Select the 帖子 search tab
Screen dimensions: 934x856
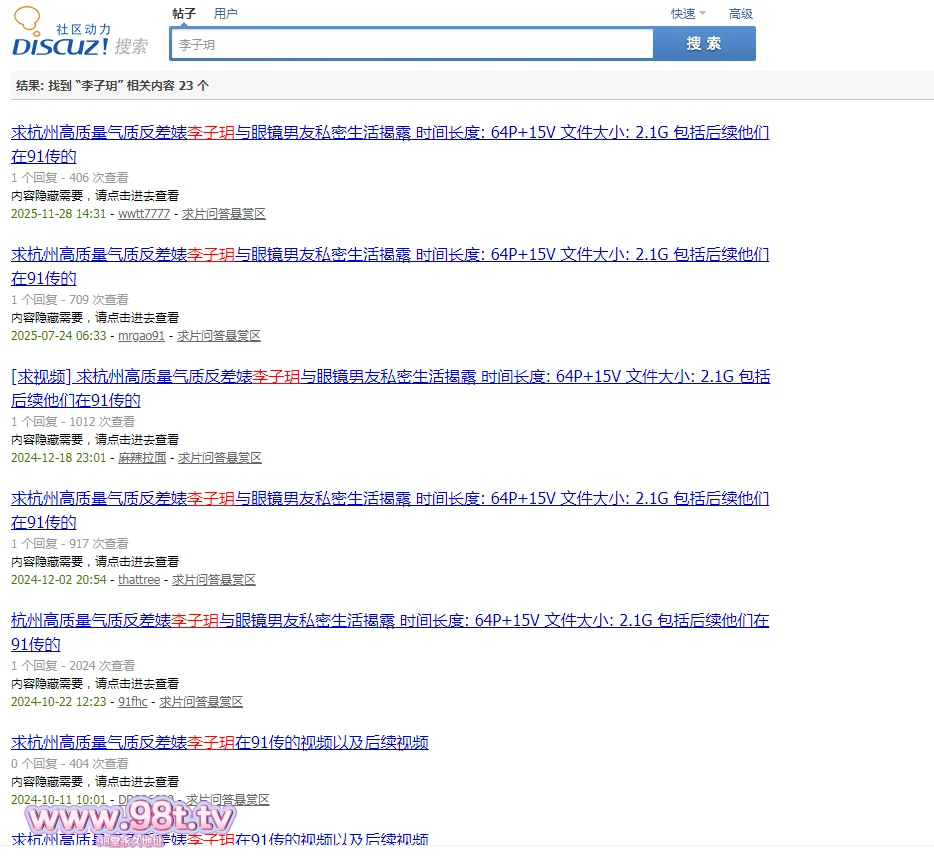click(x=184, y=14)
